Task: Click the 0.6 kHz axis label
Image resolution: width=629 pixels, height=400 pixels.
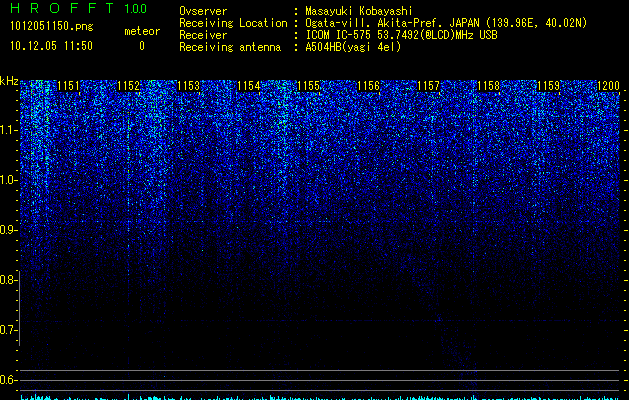Action: click(x=9, y=380)
